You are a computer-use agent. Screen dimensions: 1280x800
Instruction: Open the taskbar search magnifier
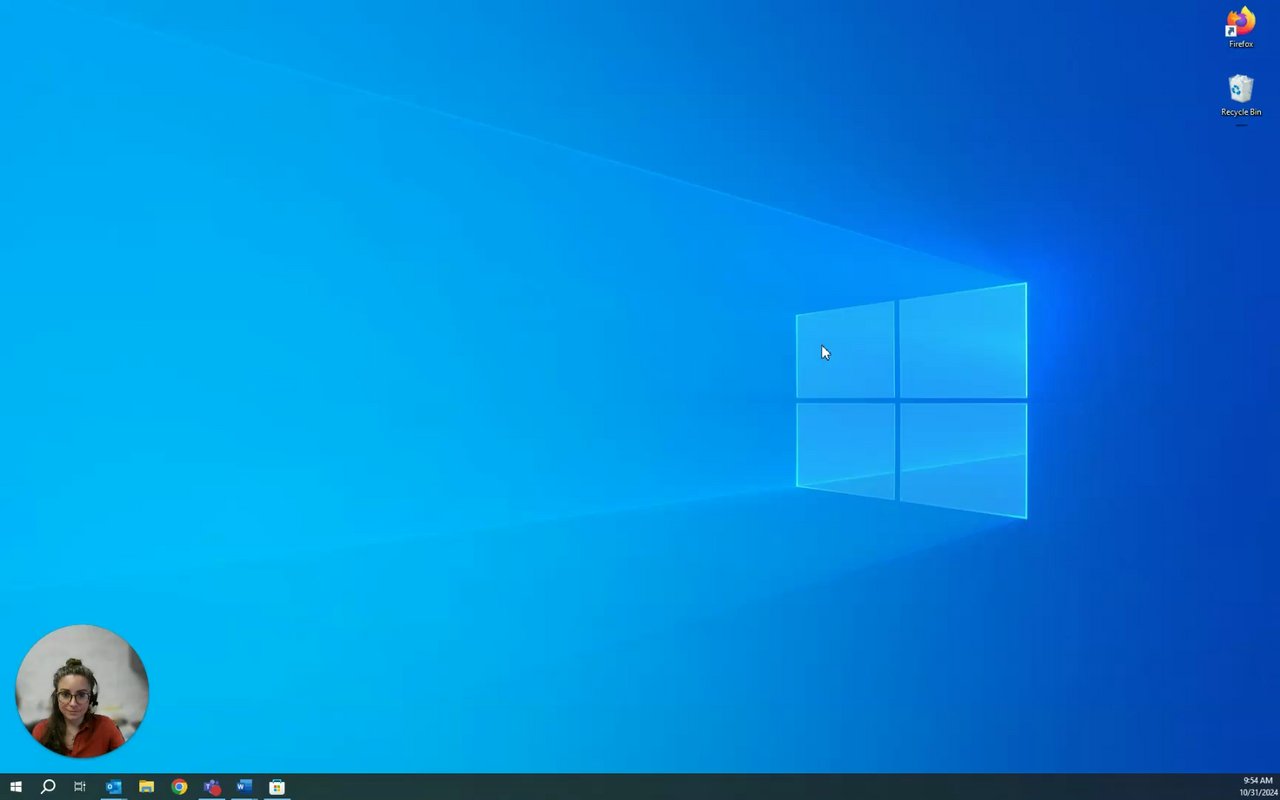pos(47,787)
